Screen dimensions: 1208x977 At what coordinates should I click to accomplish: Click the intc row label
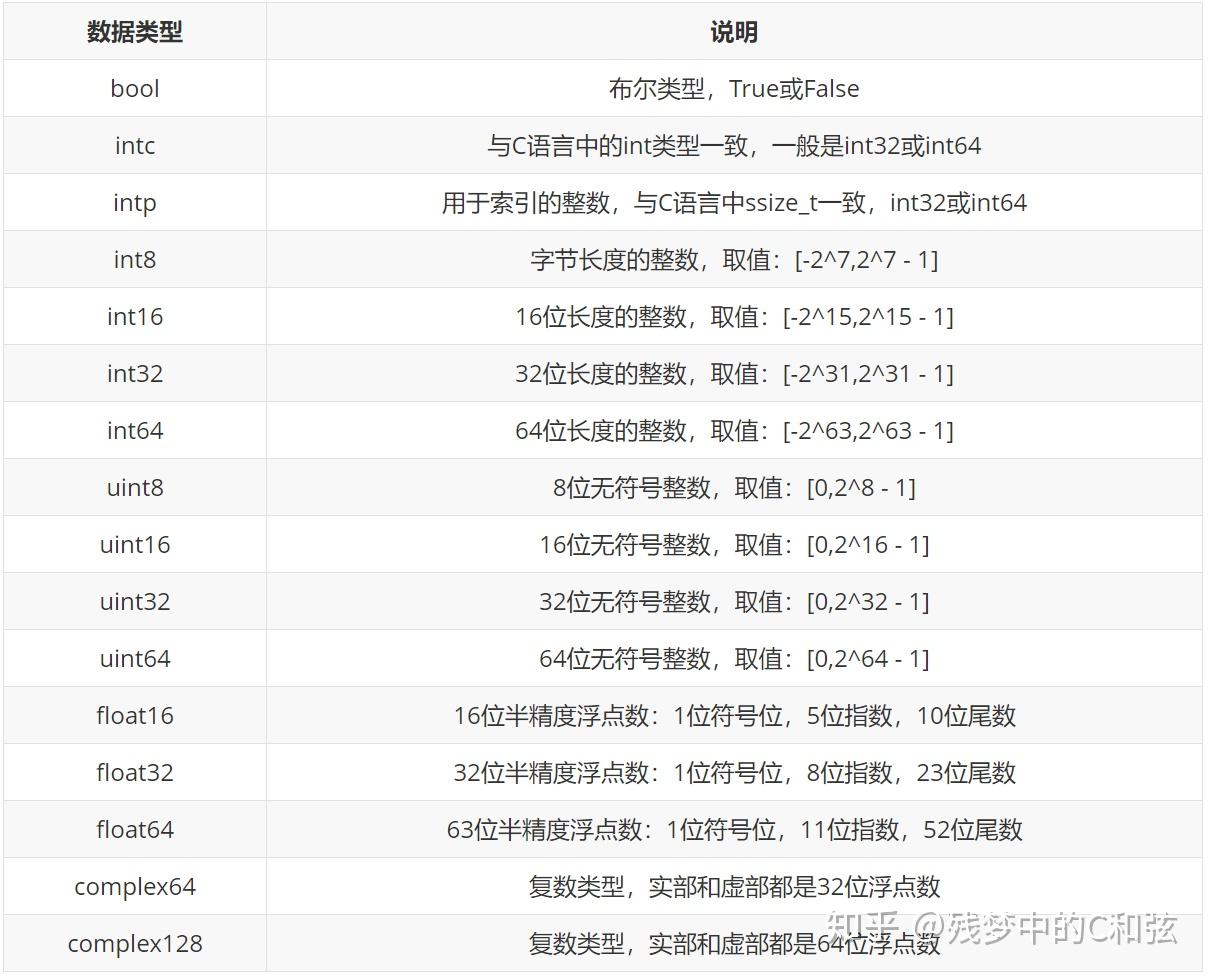click(x=133, y=145)
